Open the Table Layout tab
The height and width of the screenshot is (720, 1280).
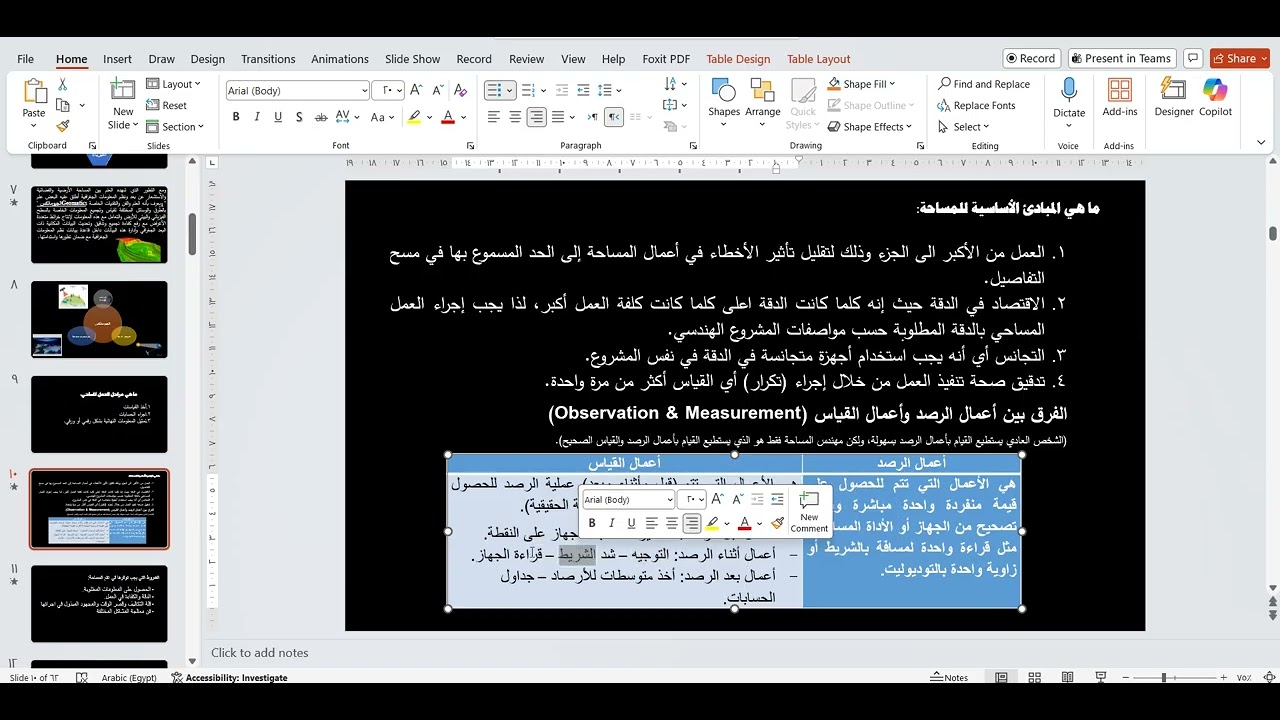point(818,59)
